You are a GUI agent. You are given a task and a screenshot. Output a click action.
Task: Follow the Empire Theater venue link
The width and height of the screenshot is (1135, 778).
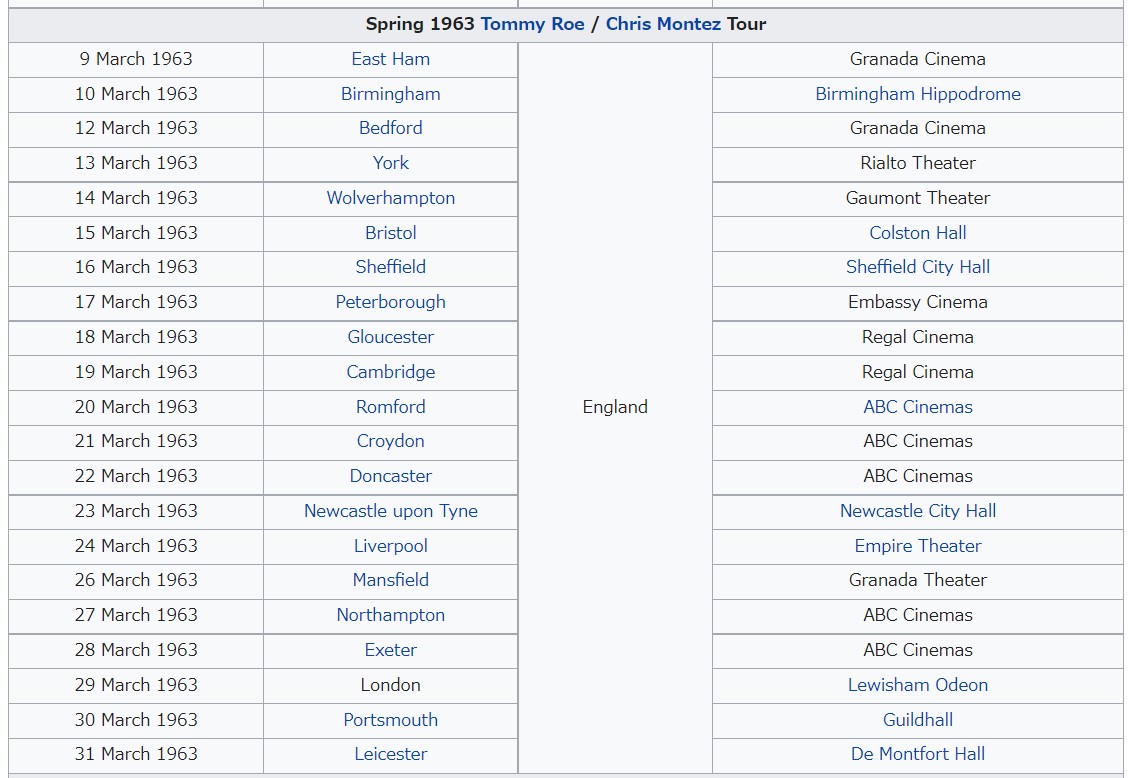pyautogui.click(x=918, y=546)
